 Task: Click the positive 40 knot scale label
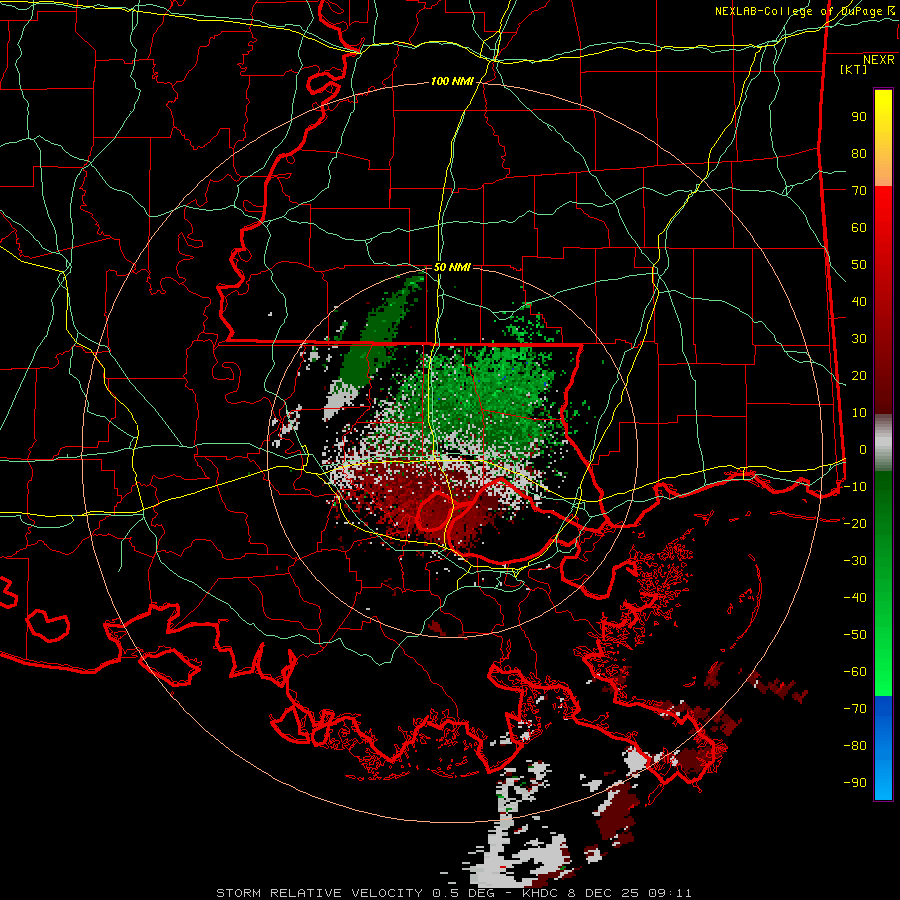[859, 302]
